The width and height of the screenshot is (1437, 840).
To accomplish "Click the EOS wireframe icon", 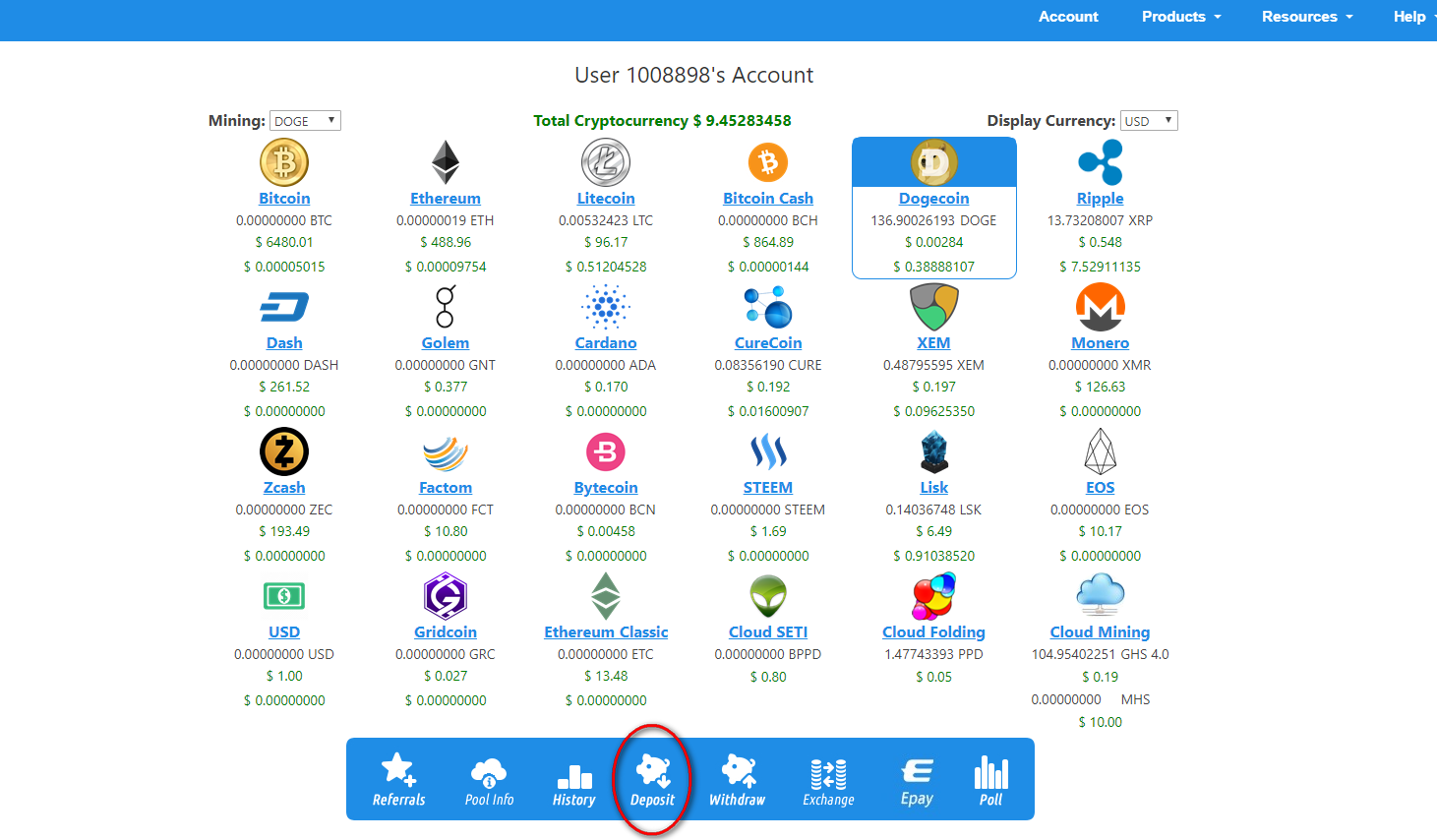I will (1101, 451).
